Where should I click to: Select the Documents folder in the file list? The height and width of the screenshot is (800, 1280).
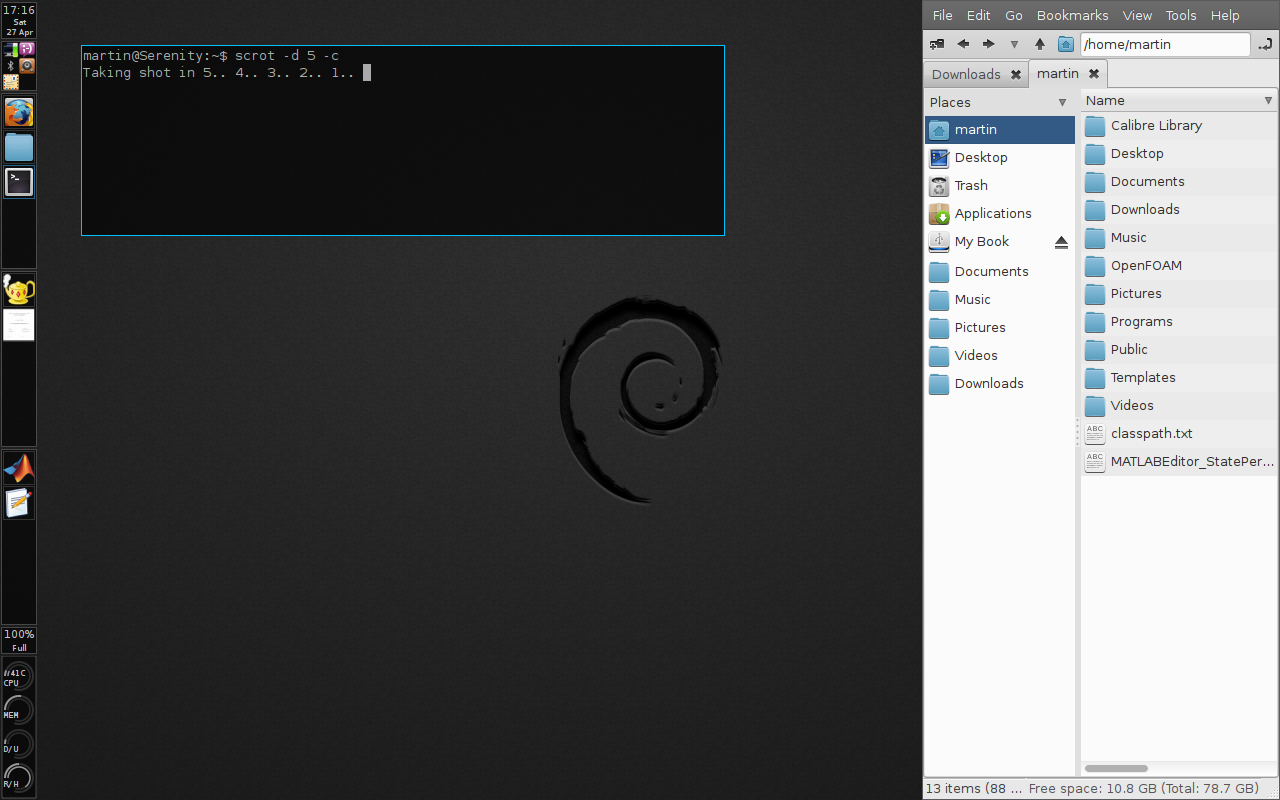tap(1179, 182)
